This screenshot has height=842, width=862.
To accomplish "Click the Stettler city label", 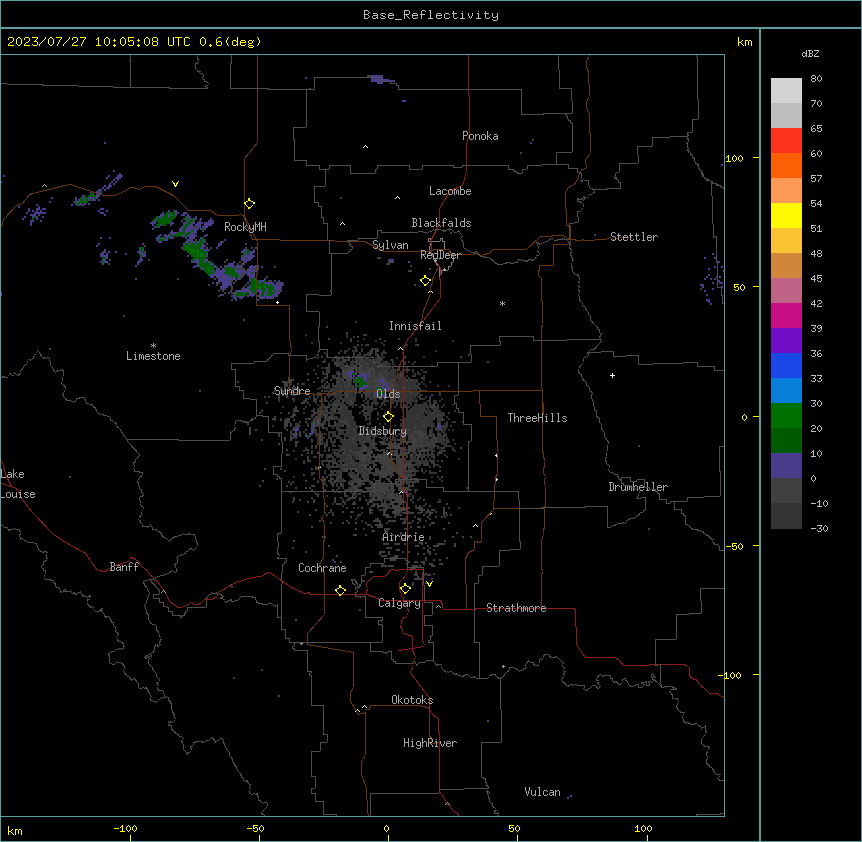I will 634,237.
